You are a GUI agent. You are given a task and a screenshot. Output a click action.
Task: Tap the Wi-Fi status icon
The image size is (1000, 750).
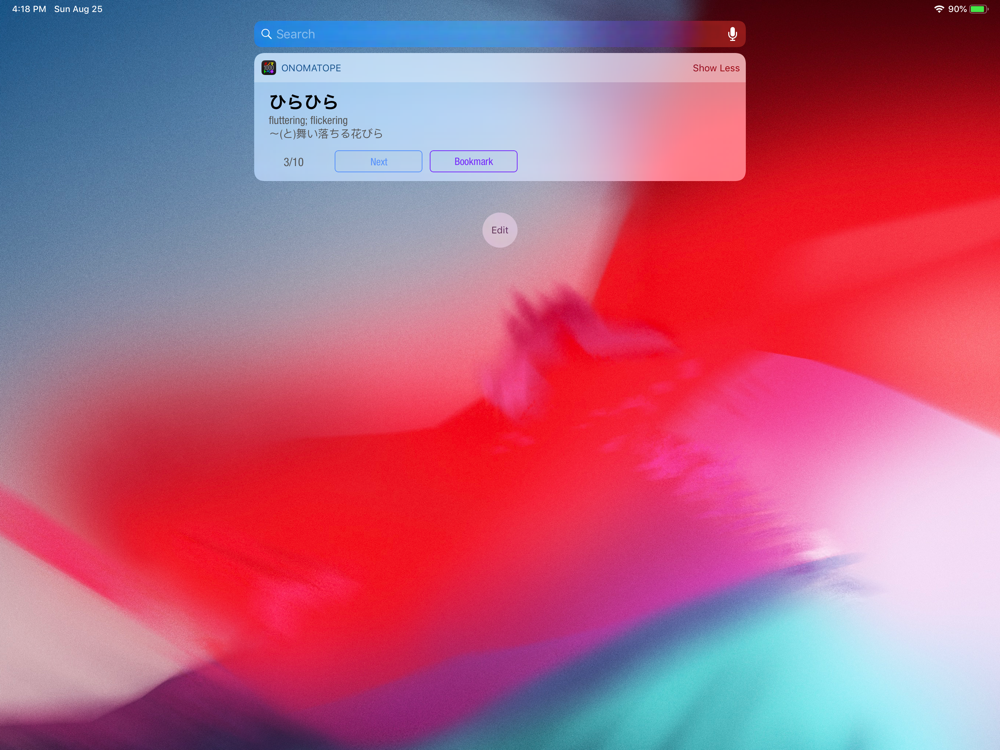click(x=939, y=9)
